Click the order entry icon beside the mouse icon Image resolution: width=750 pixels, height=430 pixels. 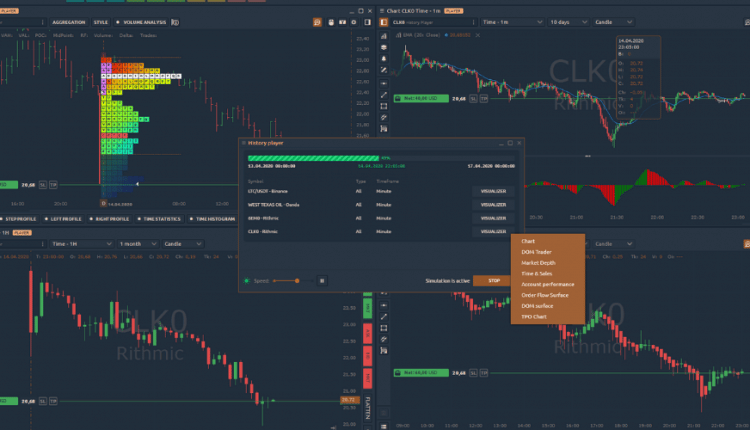(342, 22)
